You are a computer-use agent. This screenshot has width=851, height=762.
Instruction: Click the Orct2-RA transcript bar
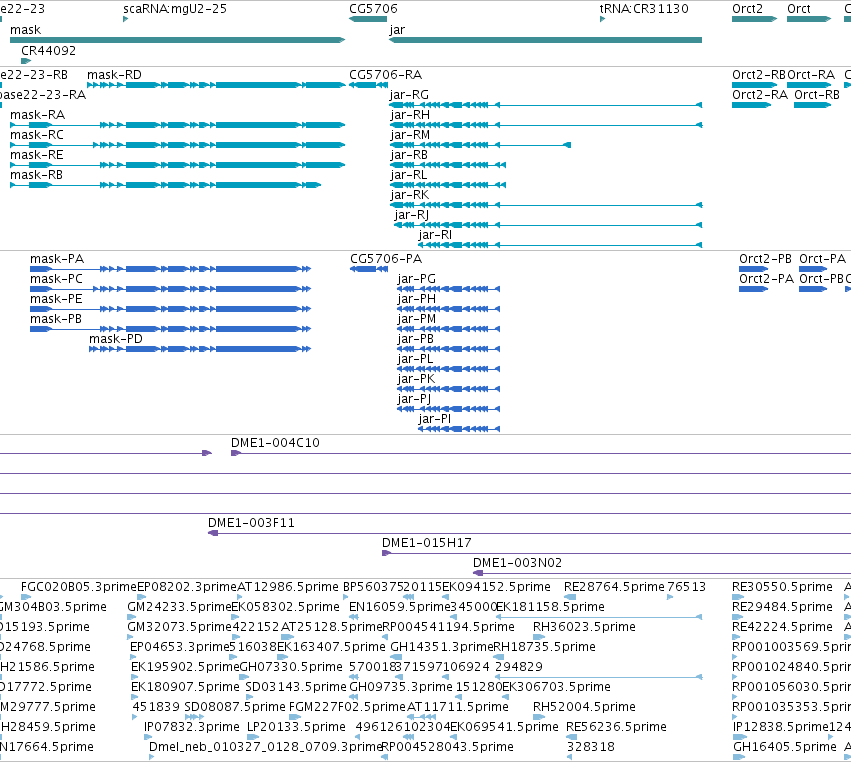752,105
